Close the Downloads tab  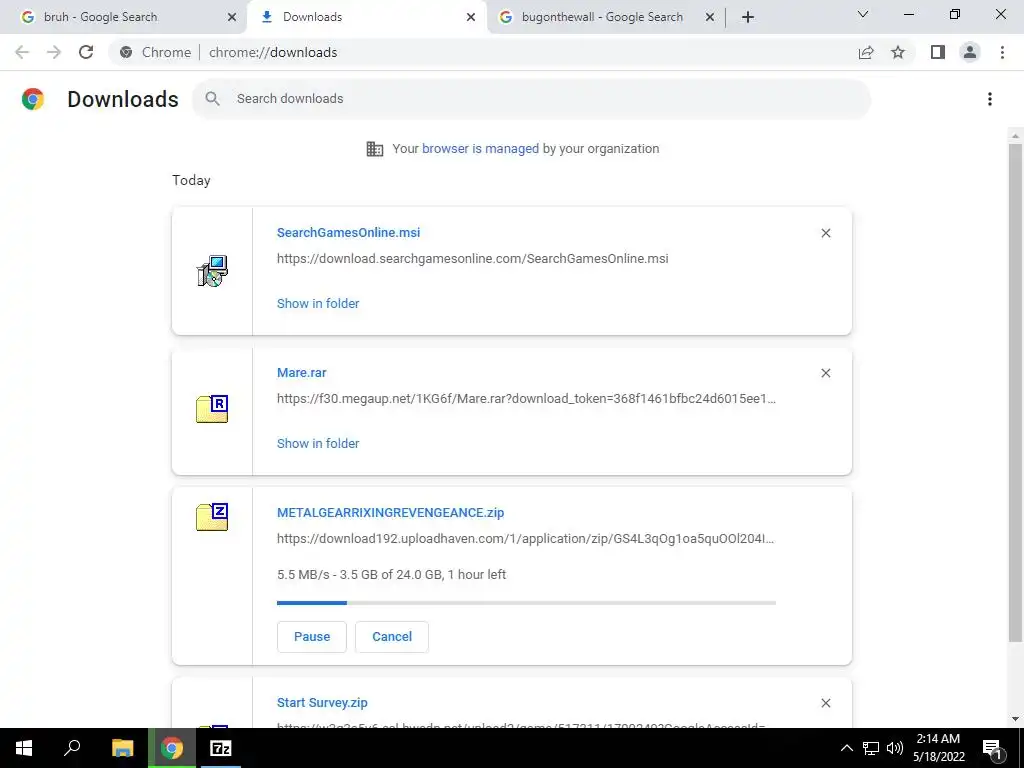click(471, 17)
